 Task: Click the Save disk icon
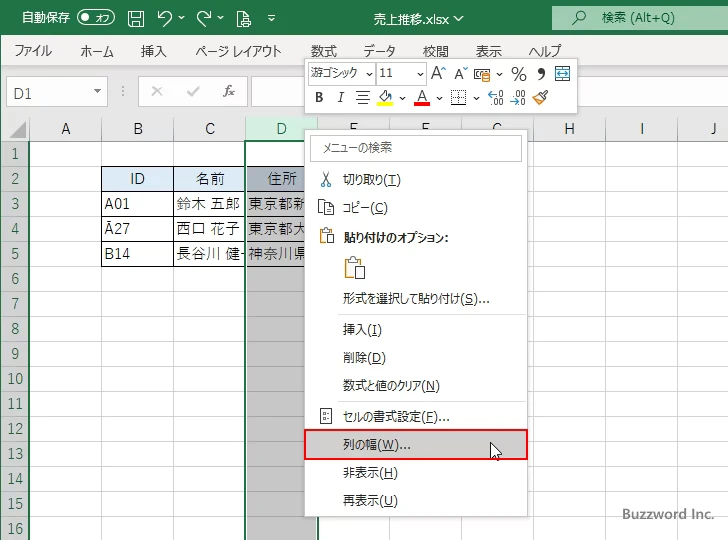coord(136,18)
